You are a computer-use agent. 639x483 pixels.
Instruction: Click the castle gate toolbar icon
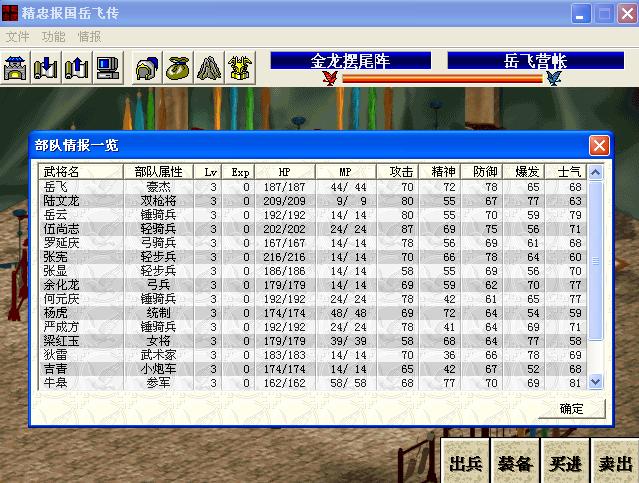click(16, 69)
